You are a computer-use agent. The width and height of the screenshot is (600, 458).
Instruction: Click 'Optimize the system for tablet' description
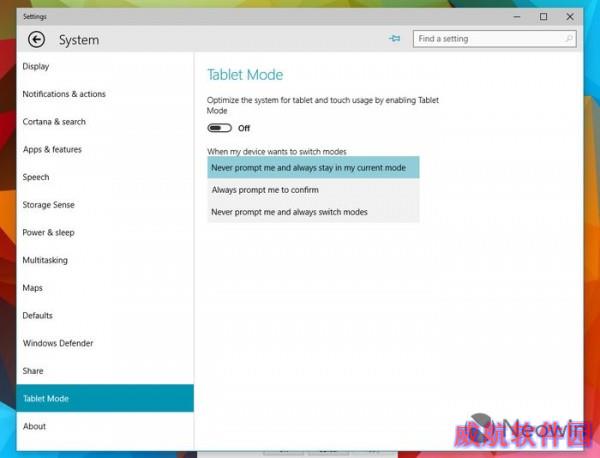click(x=323, y=105)
